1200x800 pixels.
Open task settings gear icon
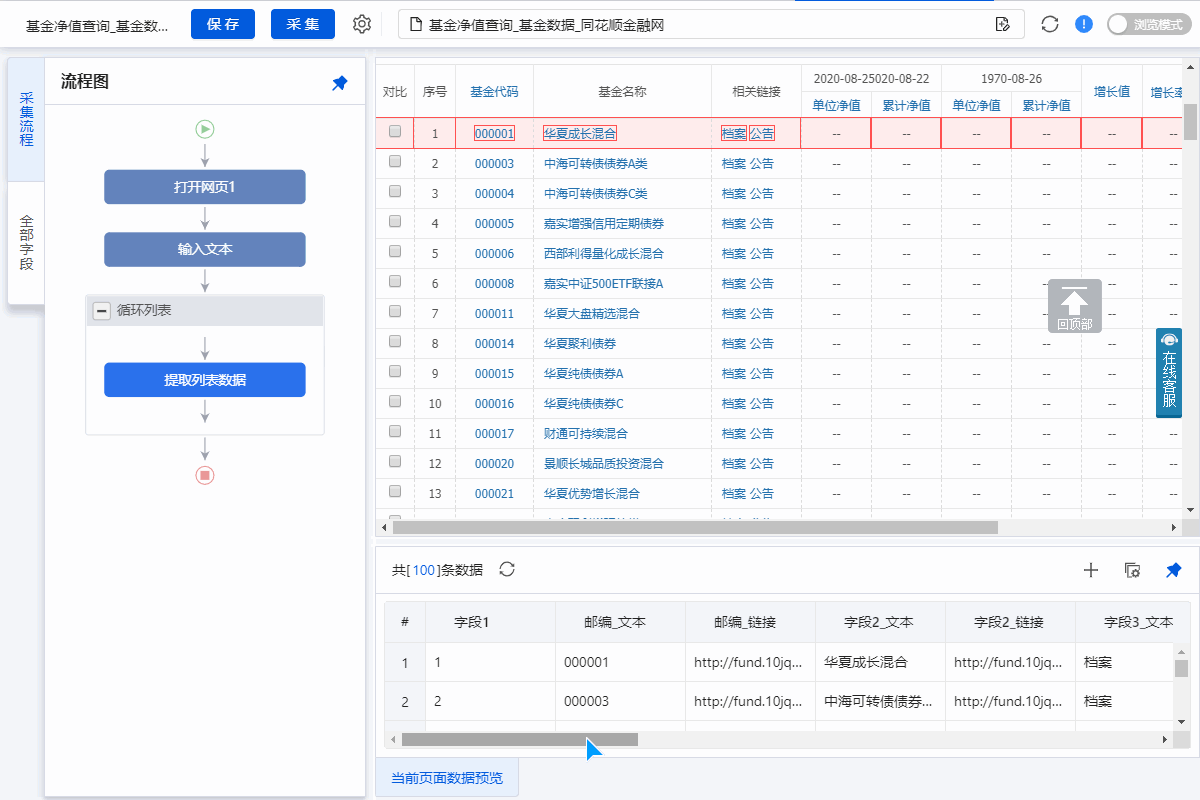(362, 24)
